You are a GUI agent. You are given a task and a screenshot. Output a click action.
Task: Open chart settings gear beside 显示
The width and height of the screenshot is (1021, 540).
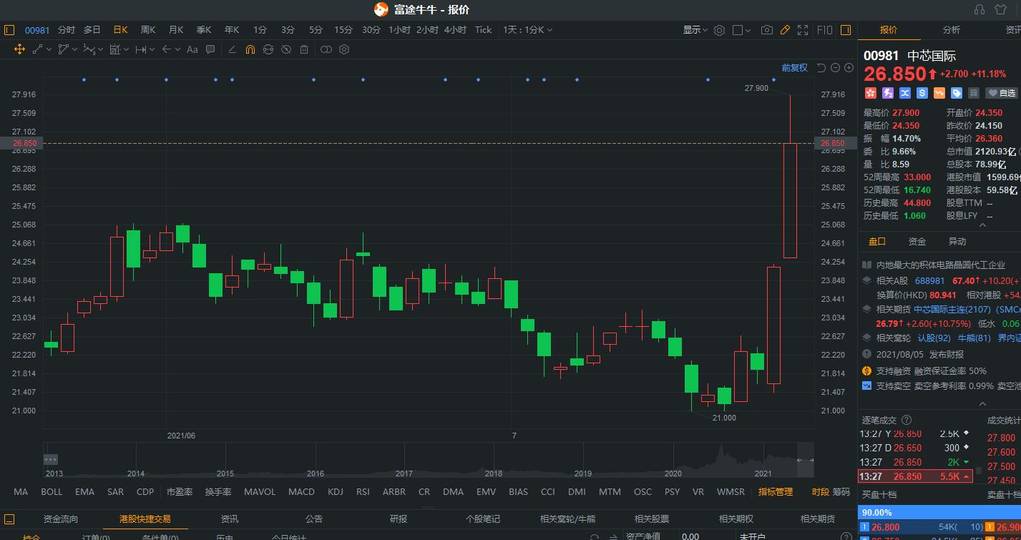pyautogui.click(x=719, y=30)
